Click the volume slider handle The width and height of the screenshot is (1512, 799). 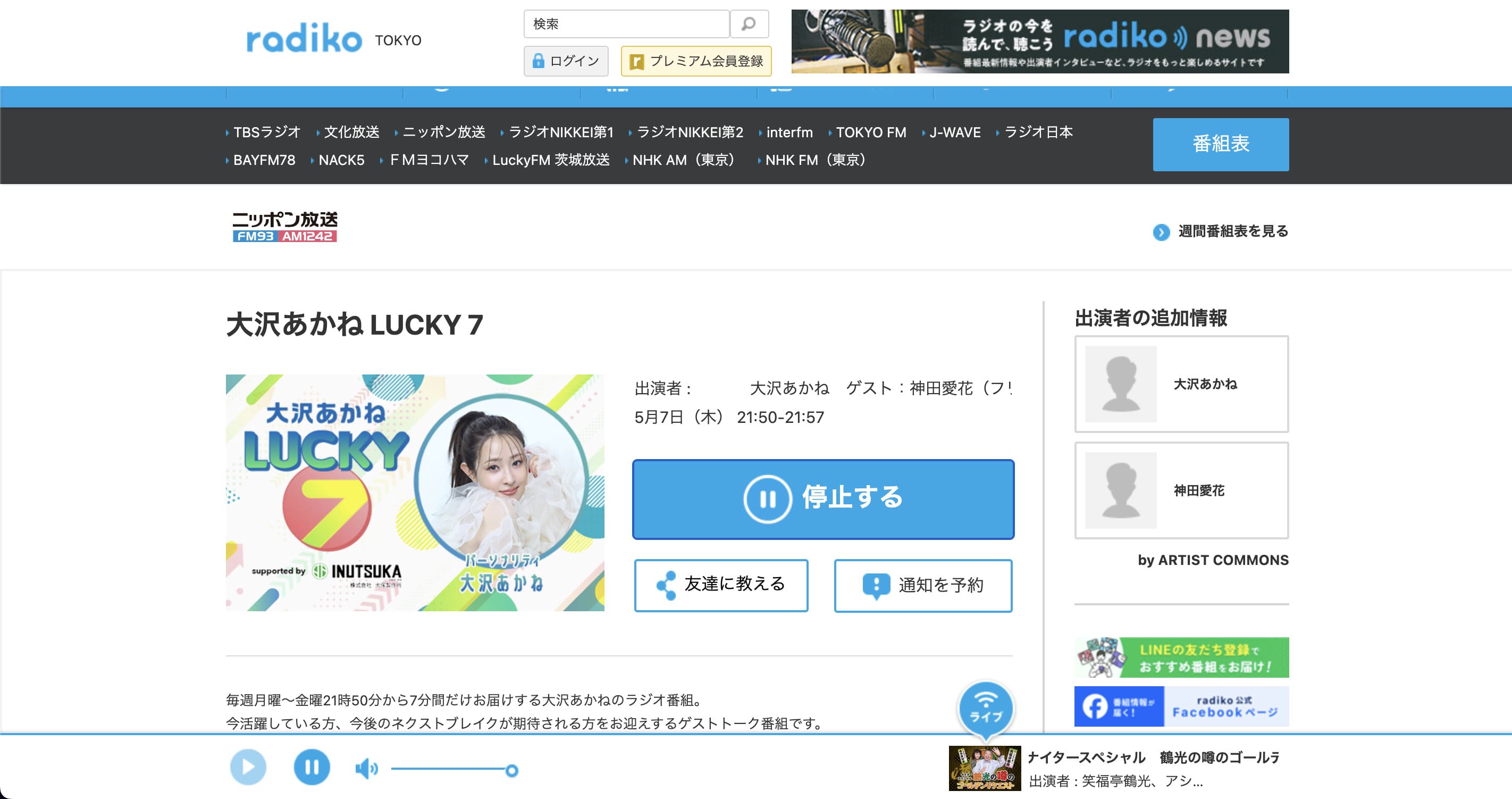[511, 770]
